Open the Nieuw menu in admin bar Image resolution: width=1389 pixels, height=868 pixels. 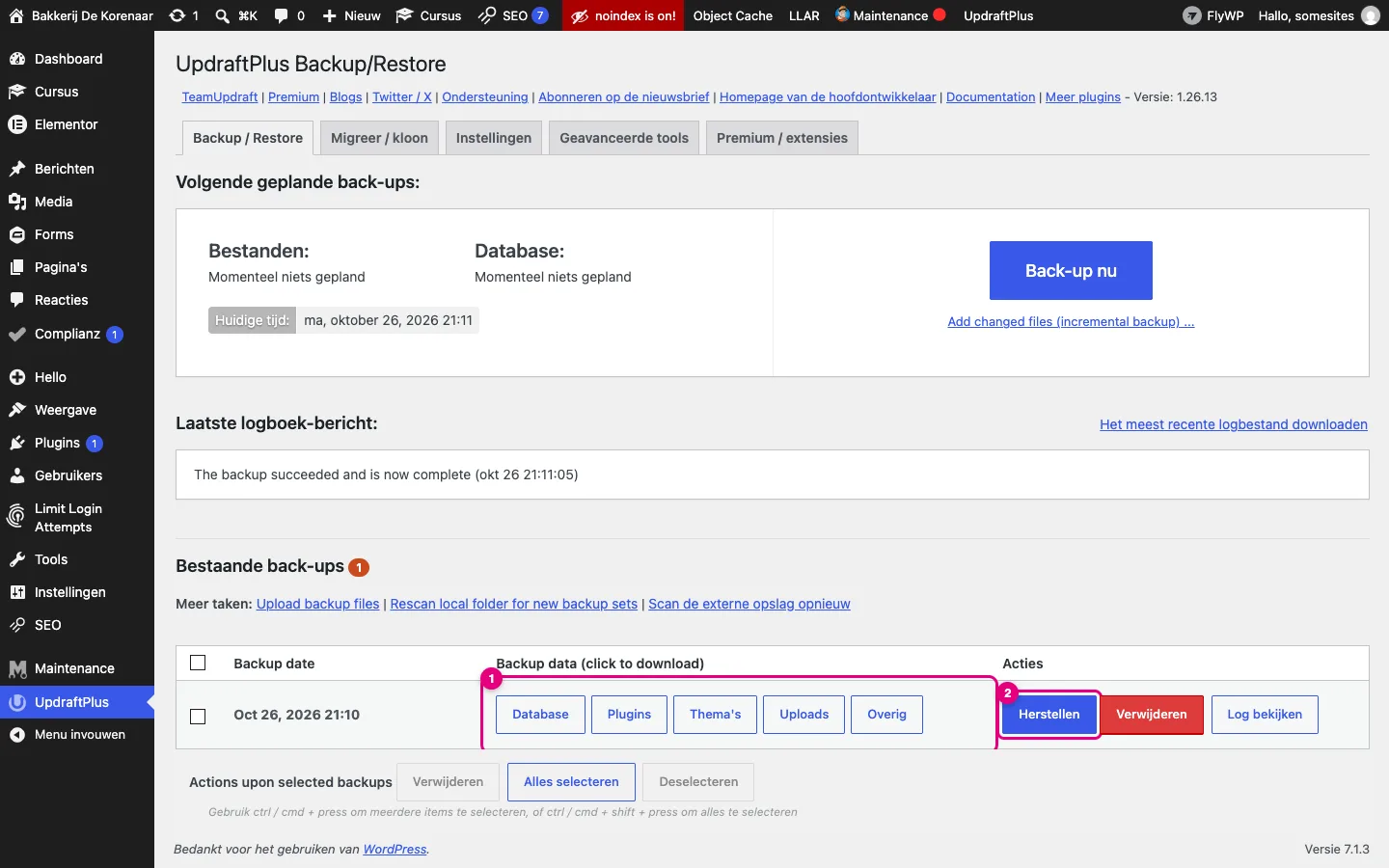351,15
